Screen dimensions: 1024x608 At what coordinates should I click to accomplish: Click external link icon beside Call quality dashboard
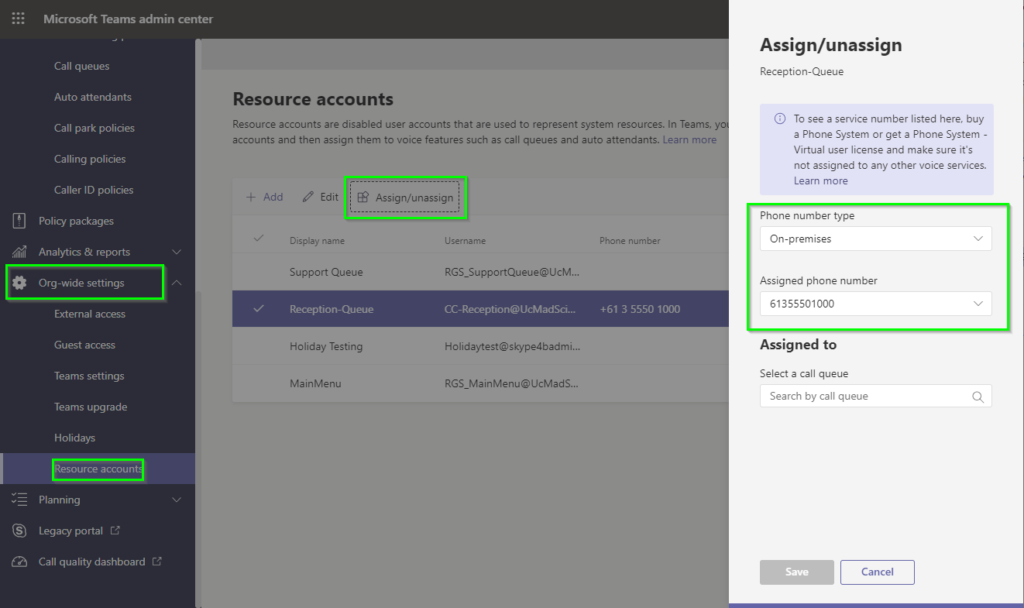click(x=157, y=561)
